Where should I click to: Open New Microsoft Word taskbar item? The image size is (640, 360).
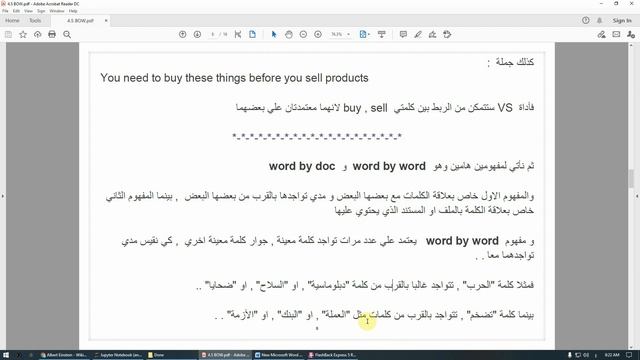pos(279,355)
